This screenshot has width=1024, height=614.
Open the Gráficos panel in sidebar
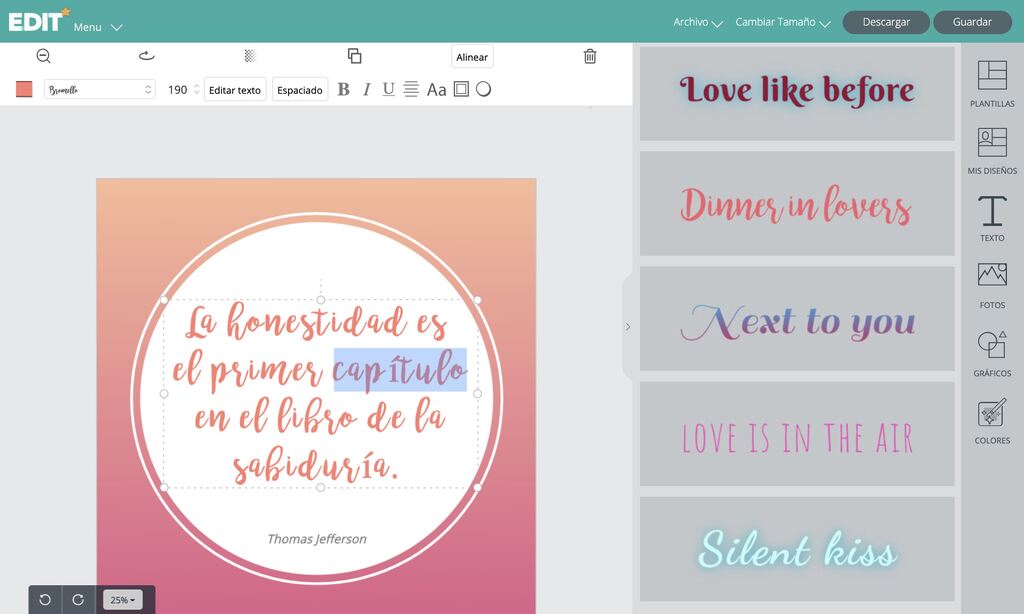click(x=992, y=353)
